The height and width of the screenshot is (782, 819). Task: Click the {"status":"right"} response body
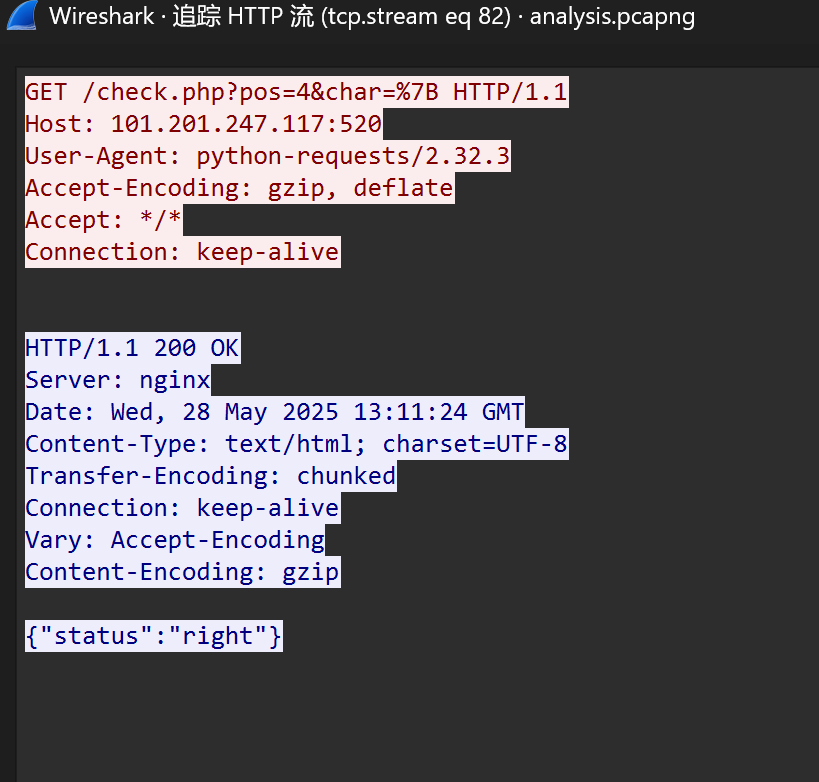153,636
